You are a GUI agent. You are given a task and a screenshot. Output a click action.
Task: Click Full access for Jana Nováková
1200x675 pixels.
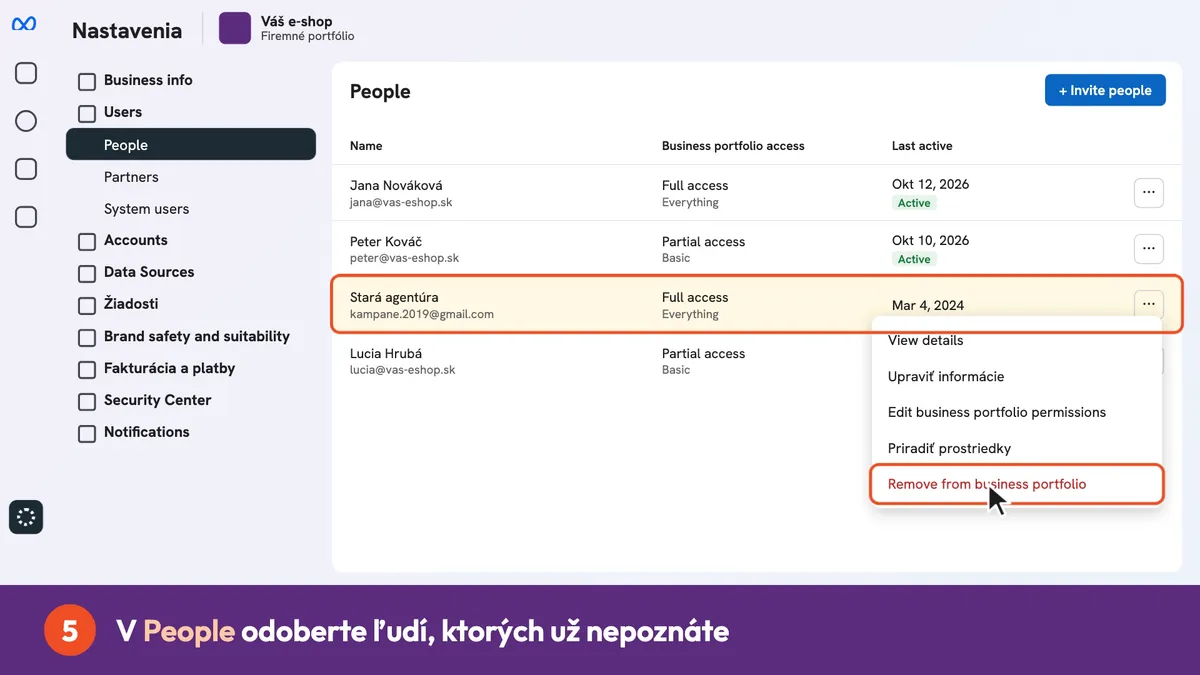point(695,185)
